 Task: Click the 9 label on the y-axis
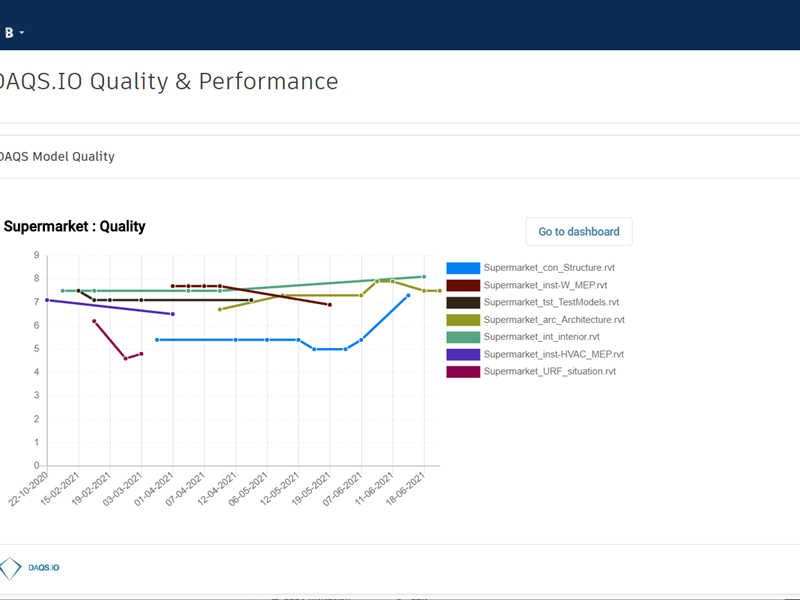pos(36,255)
